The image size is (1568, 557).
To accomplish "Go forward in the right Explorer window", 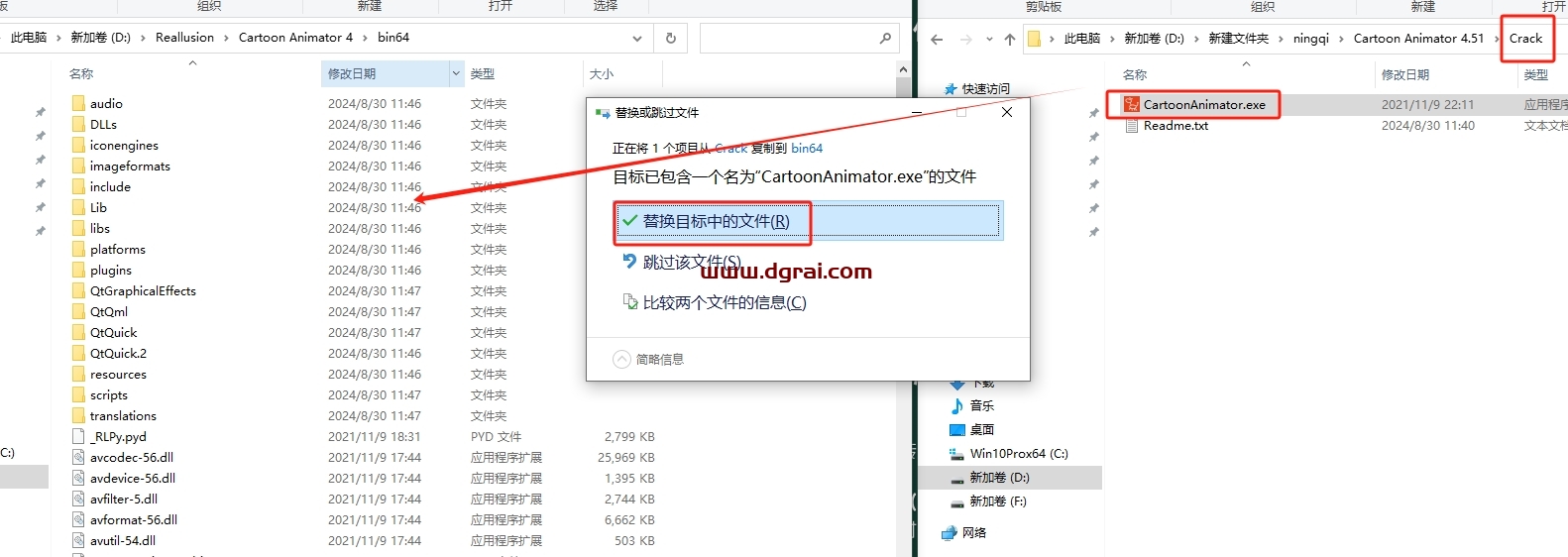I will [966, 39].
